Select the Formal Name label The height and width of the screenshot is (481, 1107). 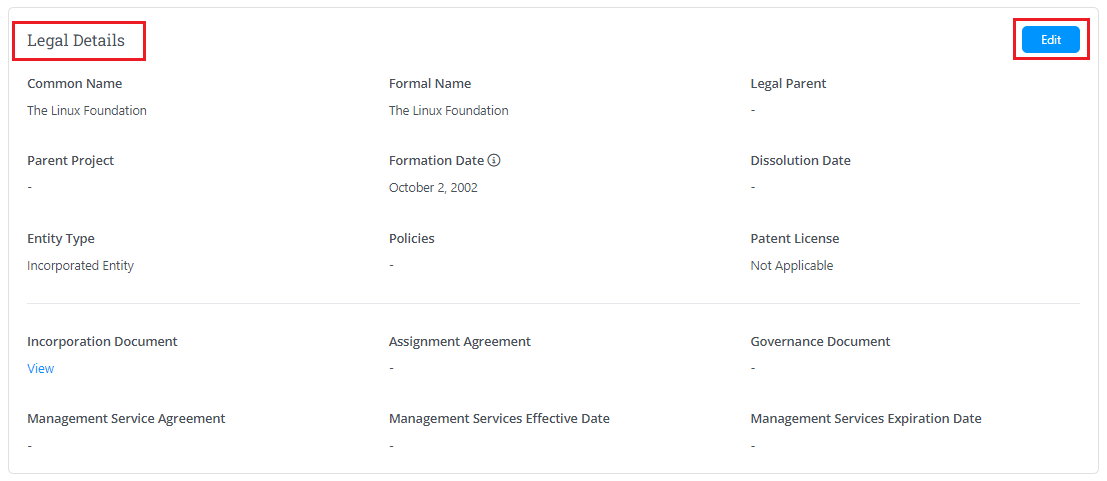pyautogui.click(x=430, y=84)
